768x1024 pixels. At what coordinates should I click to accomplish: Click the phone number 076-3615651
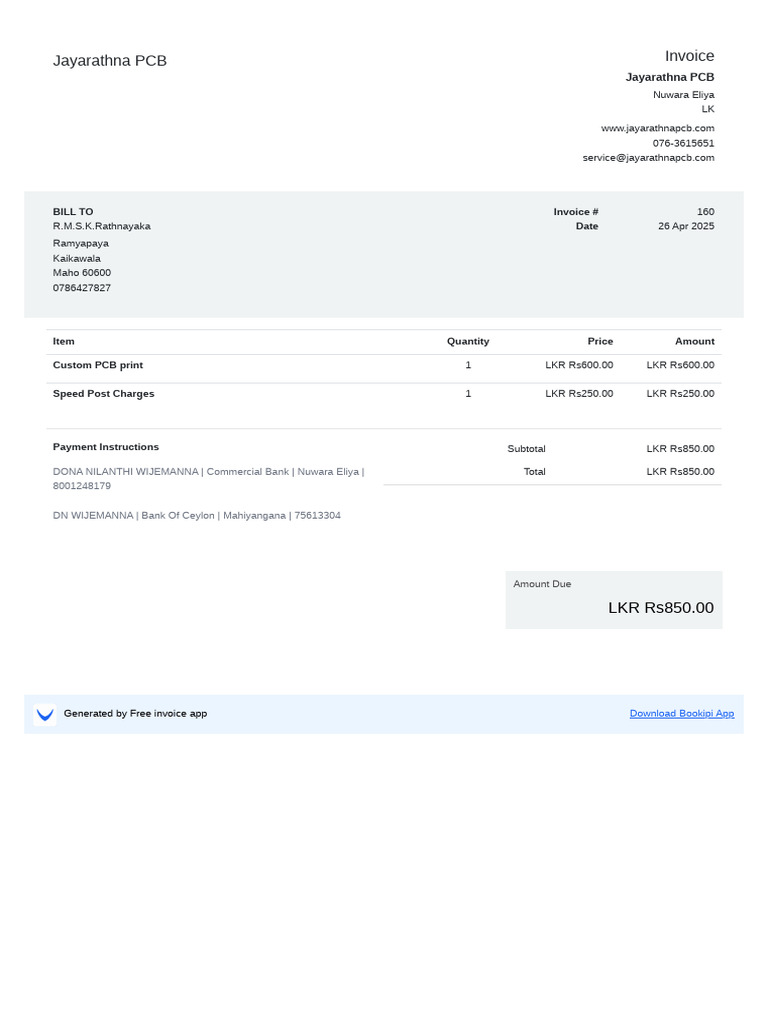point(683,143)
